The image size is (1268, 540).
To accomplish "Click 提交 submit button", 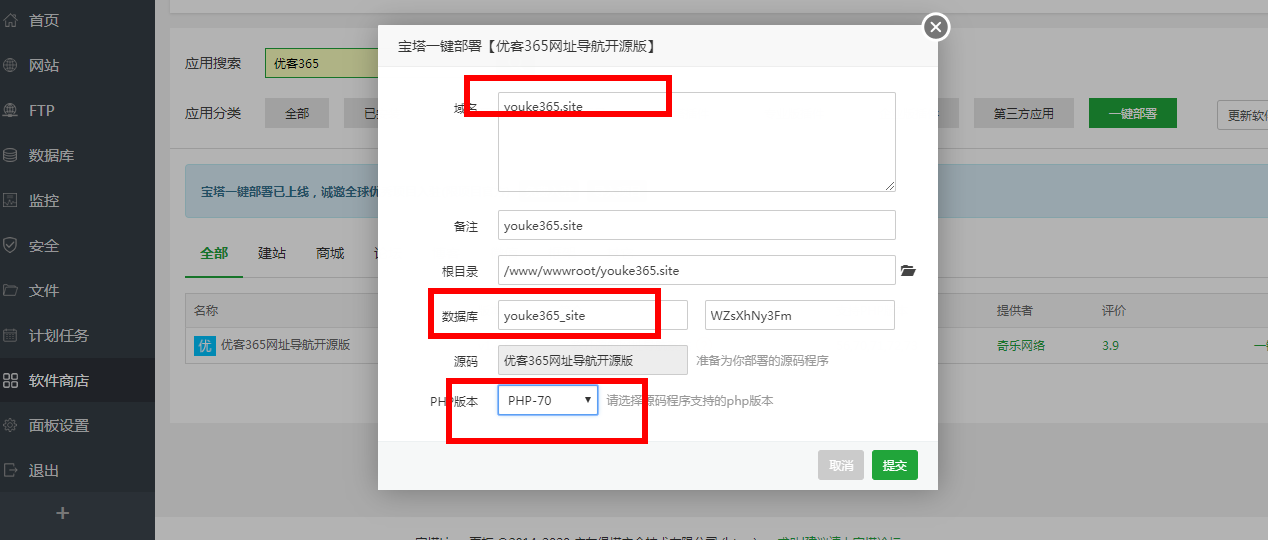I will click(895, 465).
